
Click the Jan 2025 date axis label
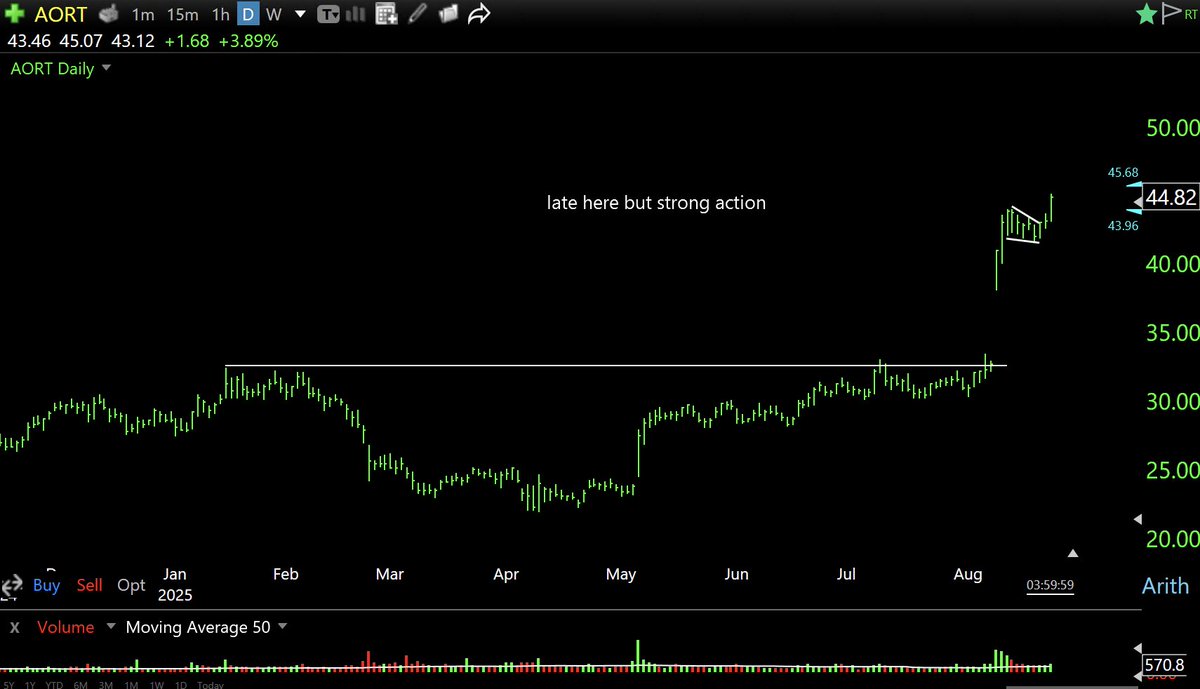pos(175,584)
